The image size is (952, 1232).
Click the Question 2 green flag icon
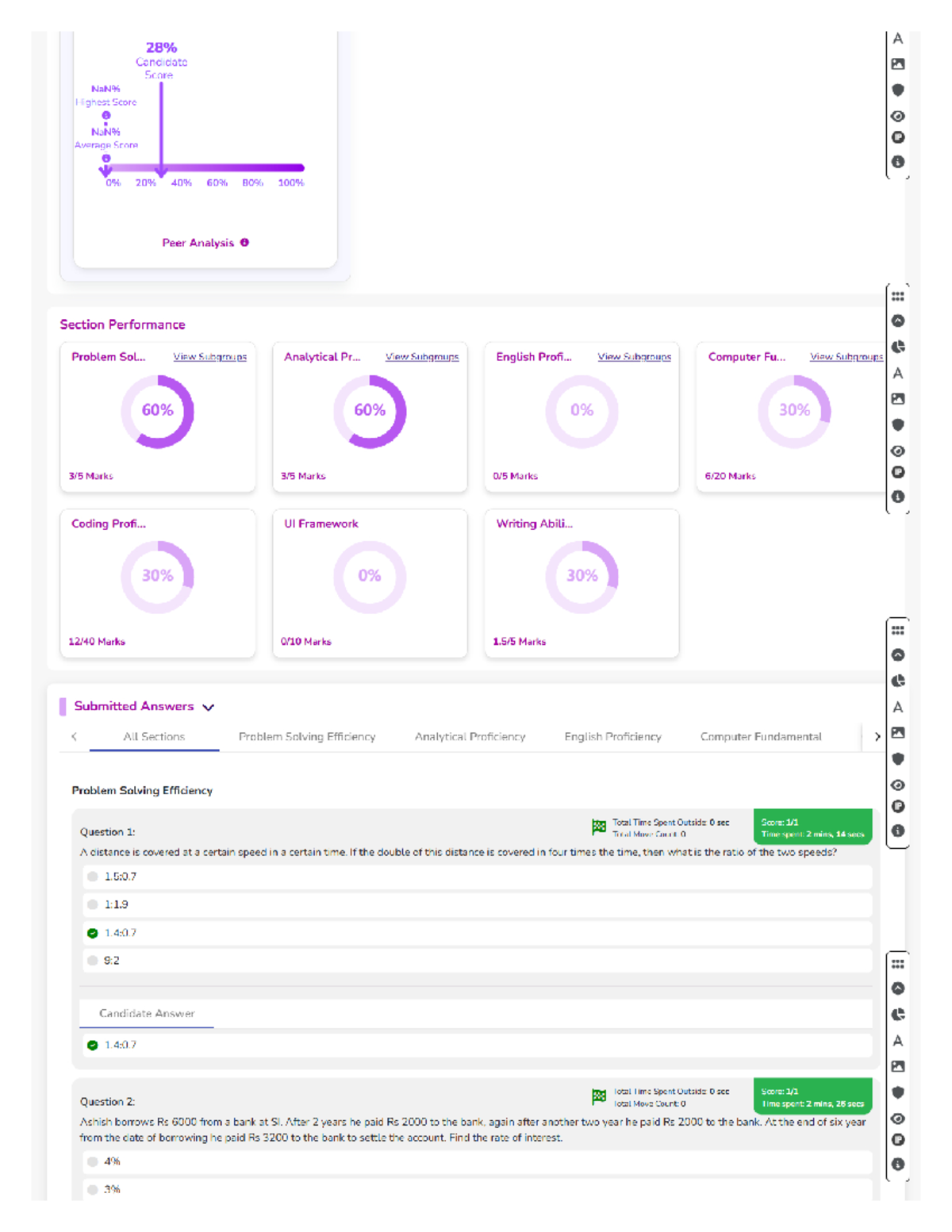coord(599,1096)
